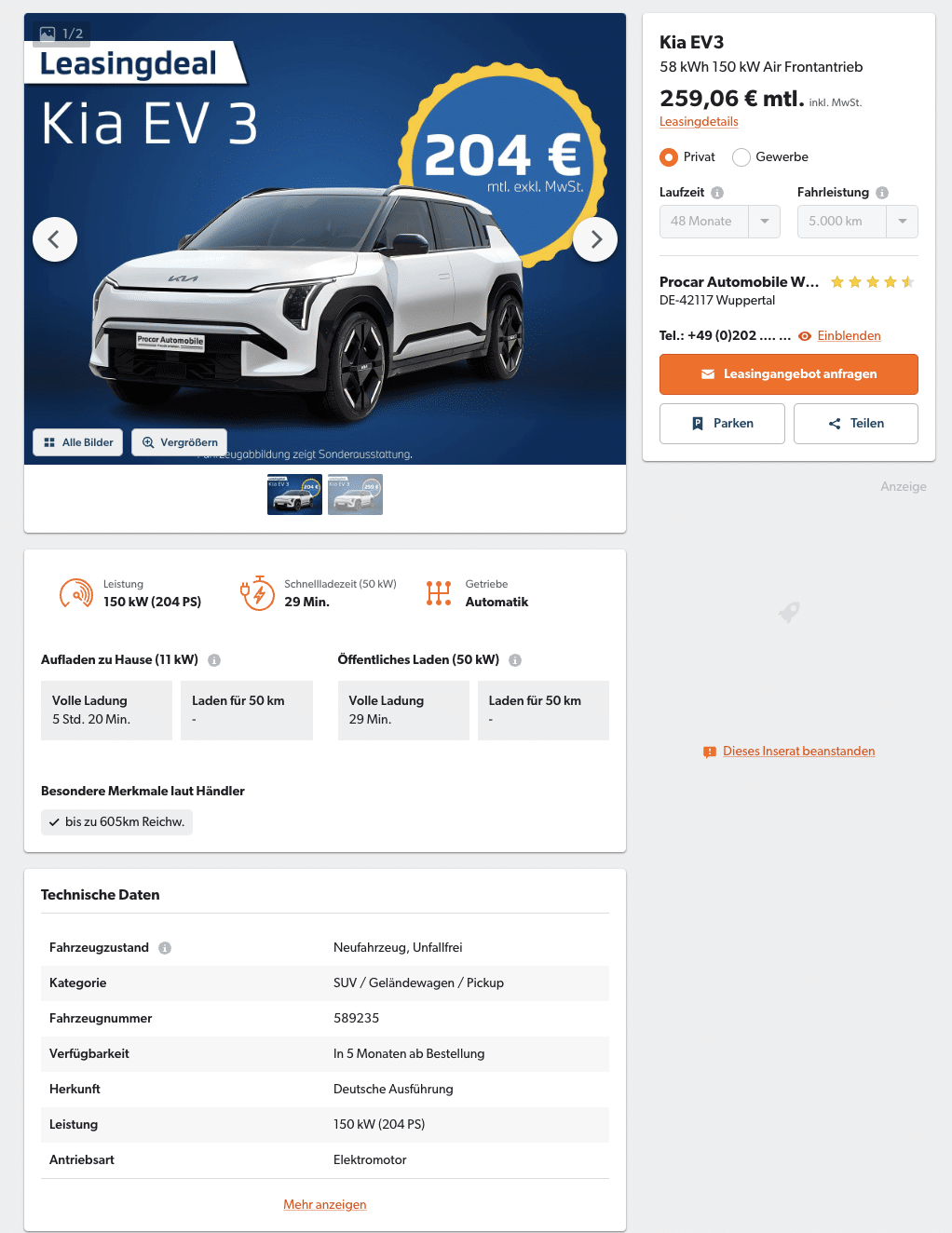This screenshot has height=1233, width=952.
Task: Click info icon next to Fahrleistung
Action: [x=882, y=193]
